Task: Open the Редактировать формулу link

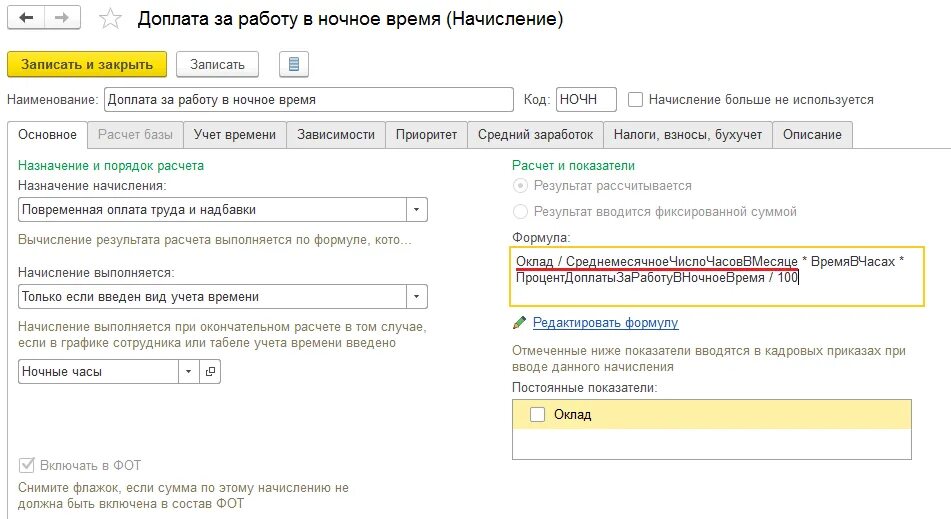Action: point(605,323)
